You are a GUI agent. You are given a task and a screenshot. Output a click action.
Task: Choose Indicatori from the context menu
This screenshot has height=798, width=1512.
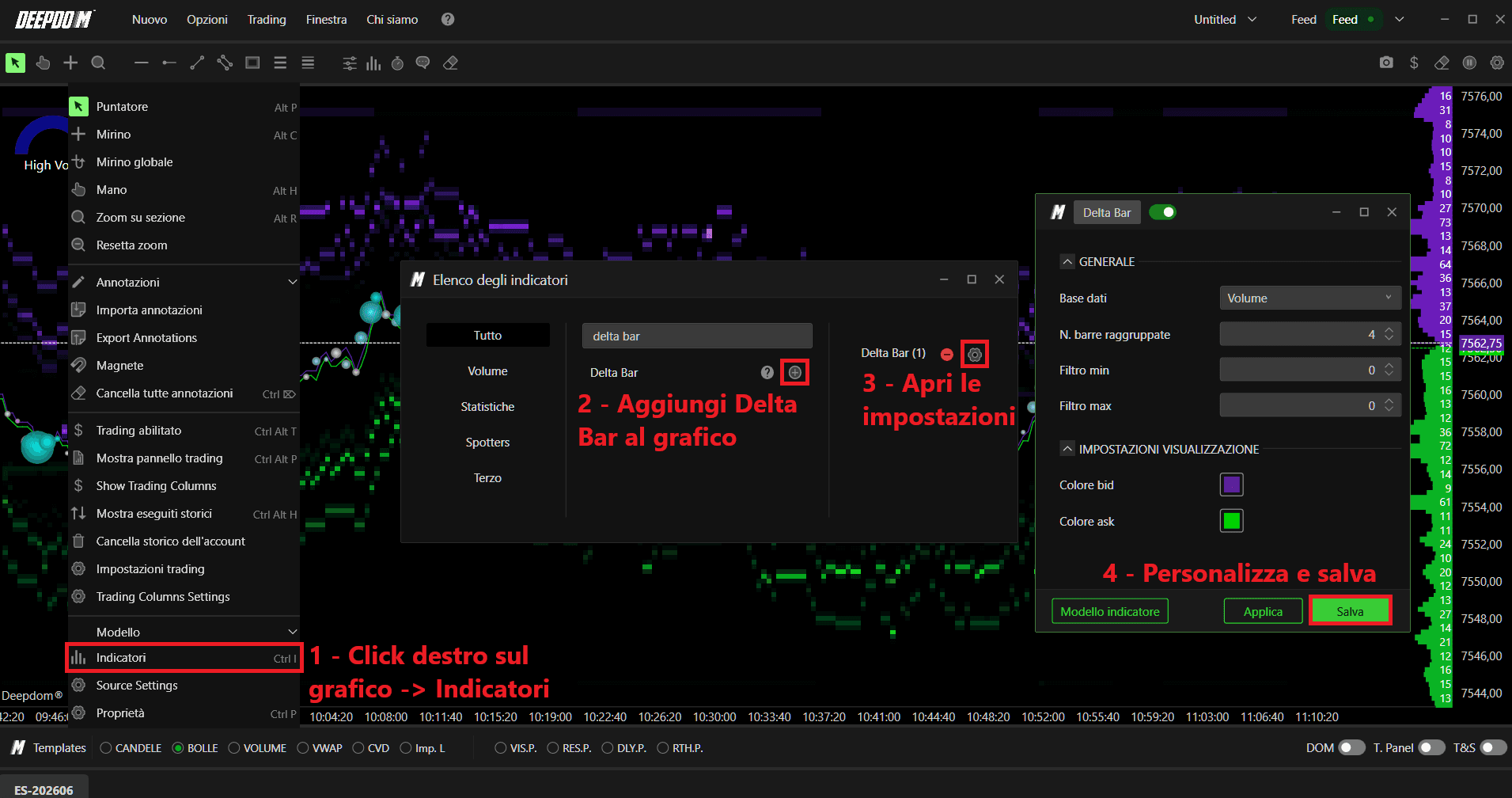point(184,658)
